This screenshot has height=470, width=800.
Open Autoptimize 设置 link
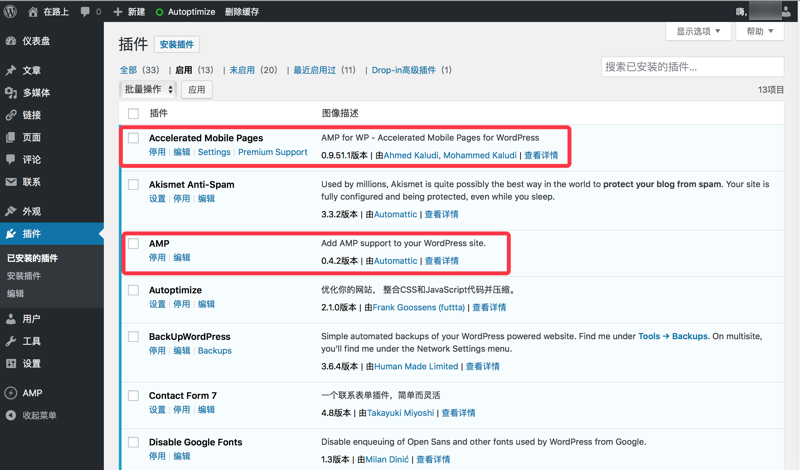click(x=157, y=304)
